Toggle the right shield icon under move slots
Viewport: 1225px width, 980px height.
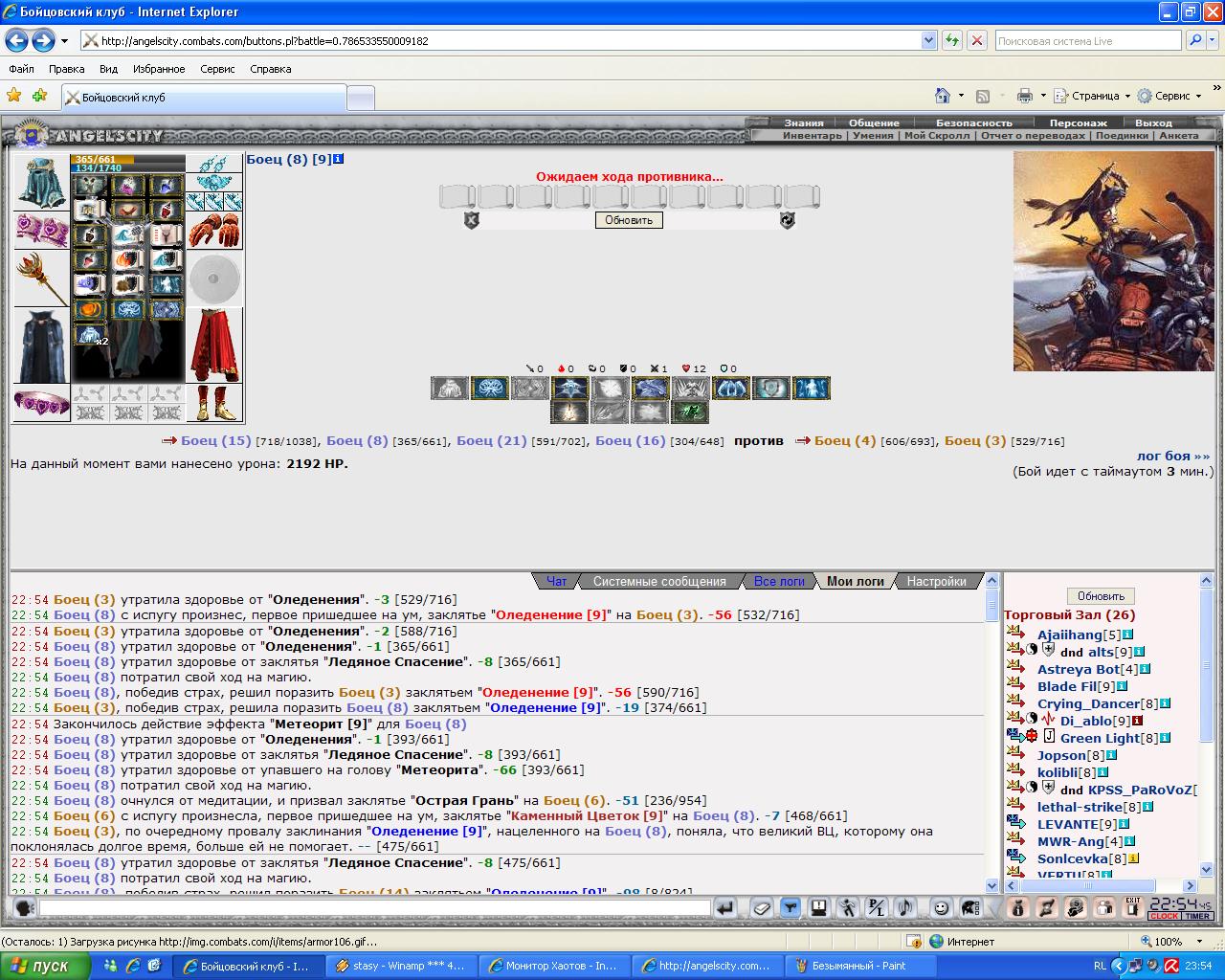pyautogui.click(x=787, y=220)
